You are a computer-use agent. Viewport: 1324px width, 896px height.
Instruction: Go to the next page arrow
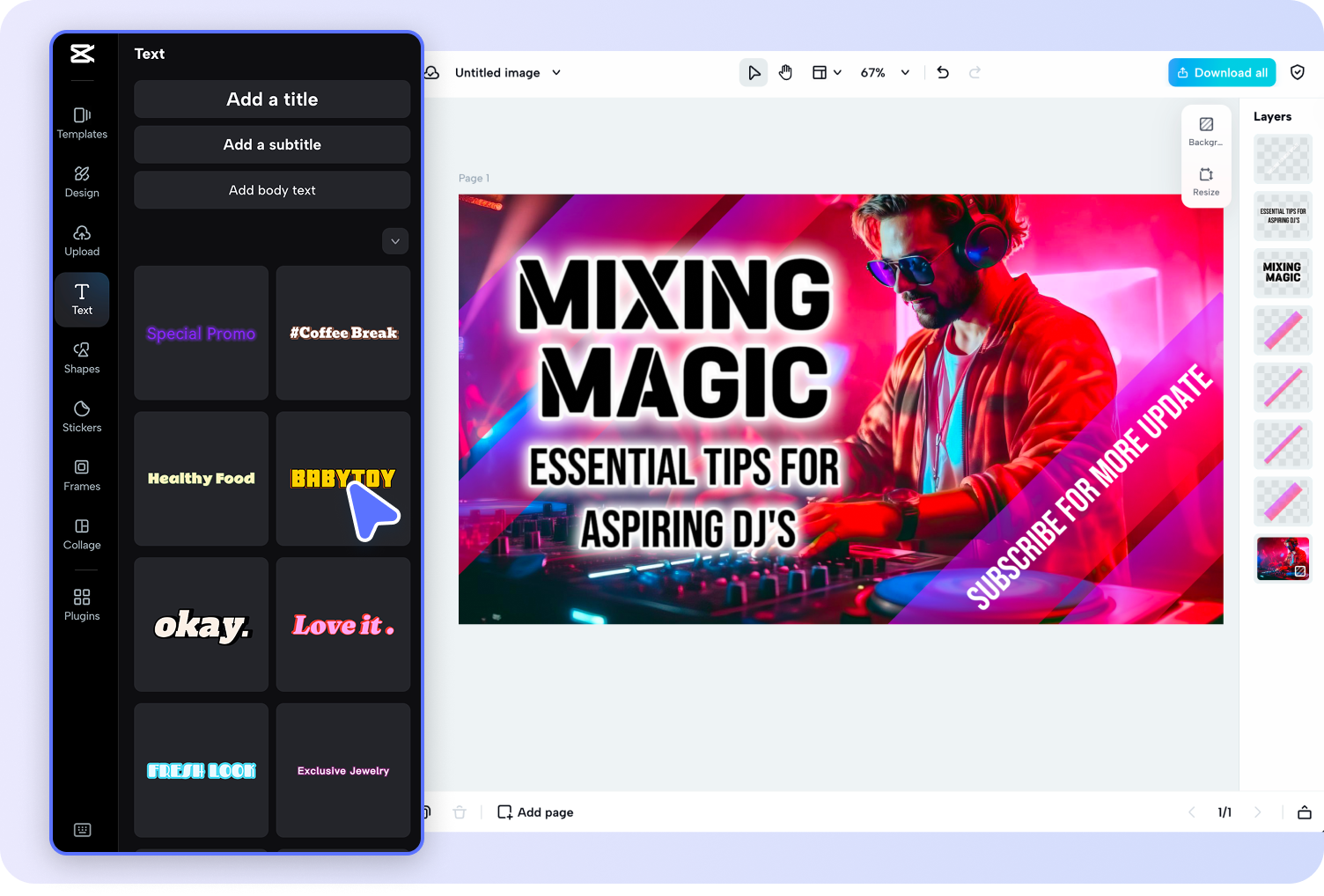coord(1258,812)
